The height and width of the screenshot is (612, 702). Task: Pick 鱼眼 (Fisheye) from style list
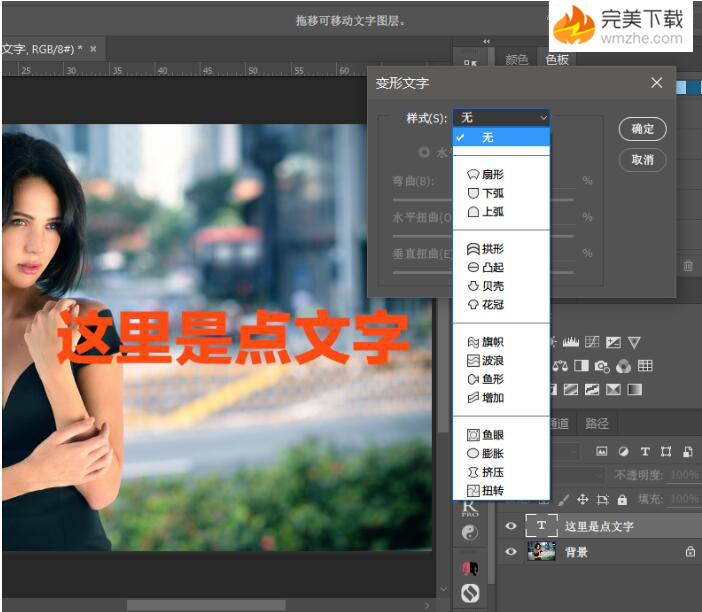(492, 435)
